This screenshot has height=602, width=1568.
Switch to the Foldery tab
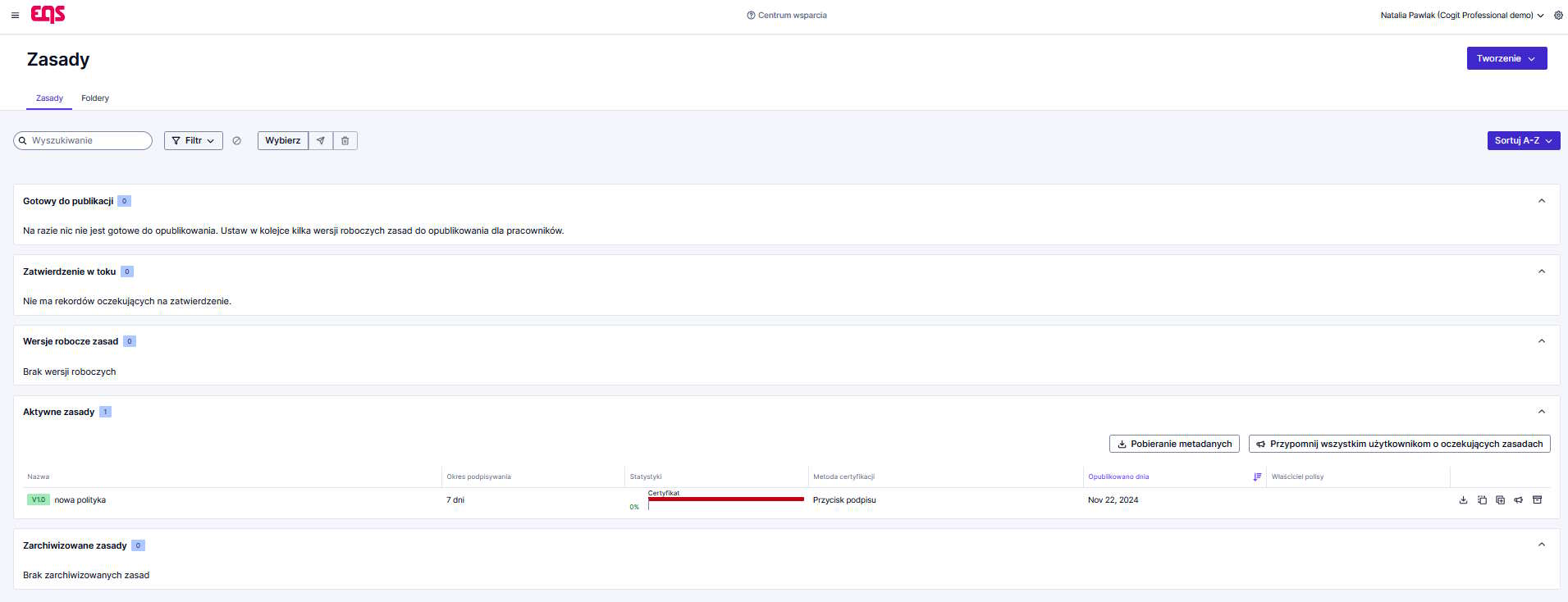pos(95,98)
